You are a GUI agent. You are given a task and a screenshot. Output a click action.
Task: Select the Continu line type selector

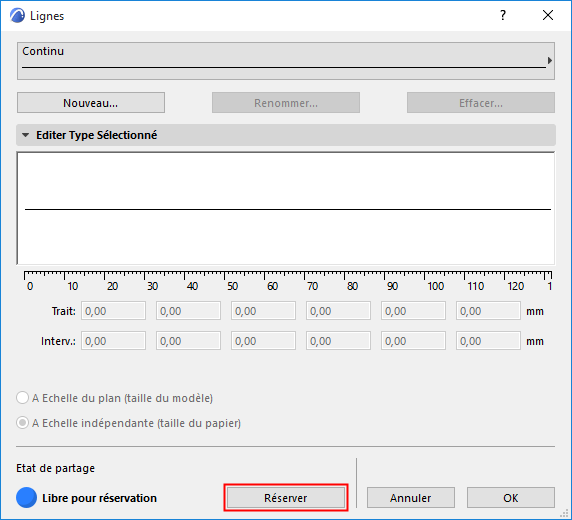click(286, 61)
